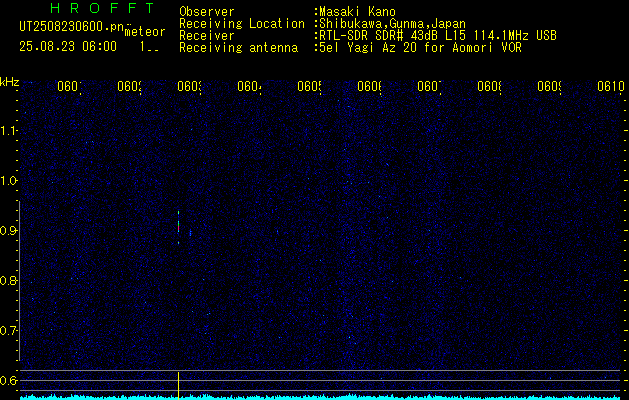The width and height of the screenshot is (629, 400).
Task: Click the 1.0 kHz frequency tick label
Action: 8,181
